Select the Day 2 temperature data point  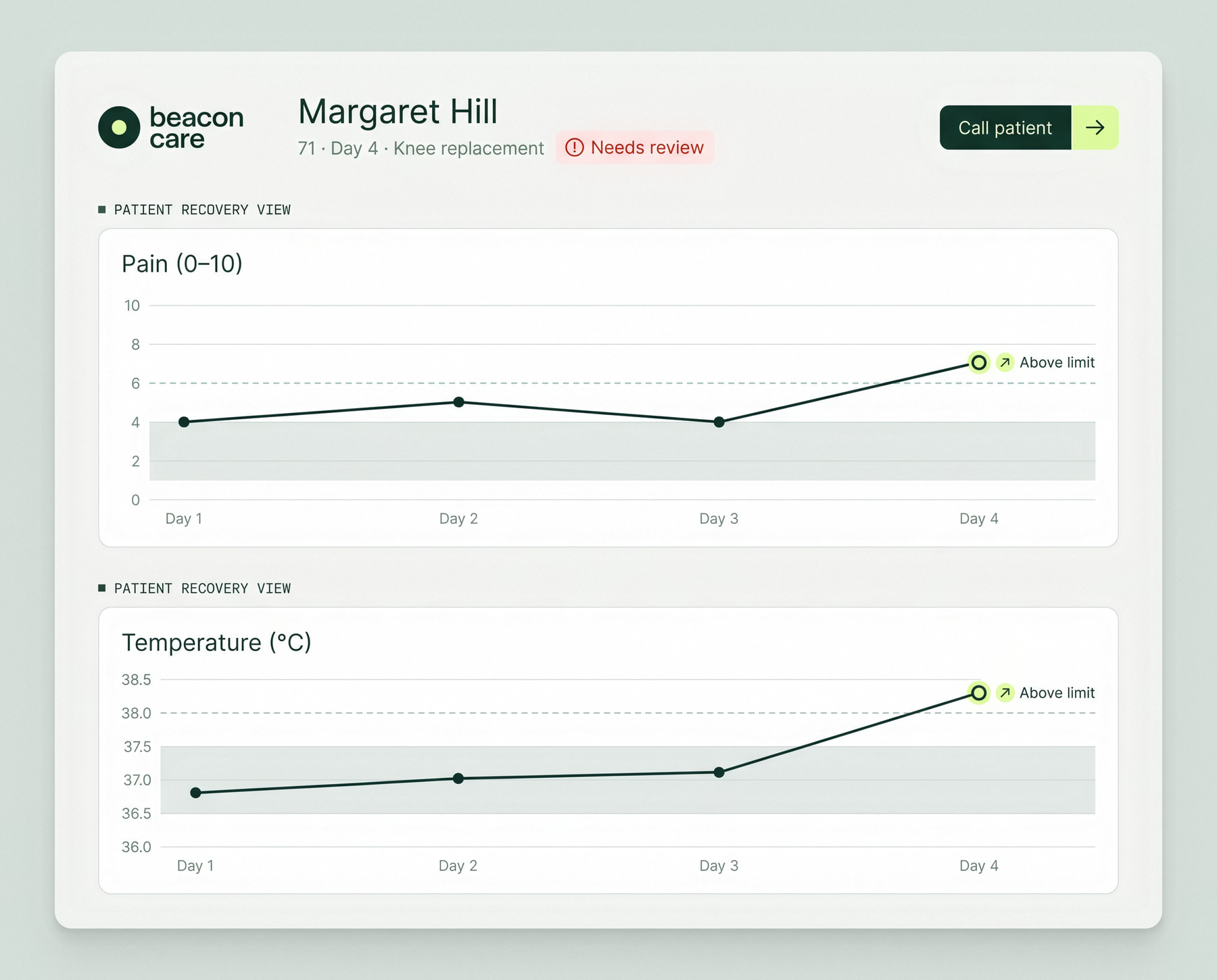458,779
